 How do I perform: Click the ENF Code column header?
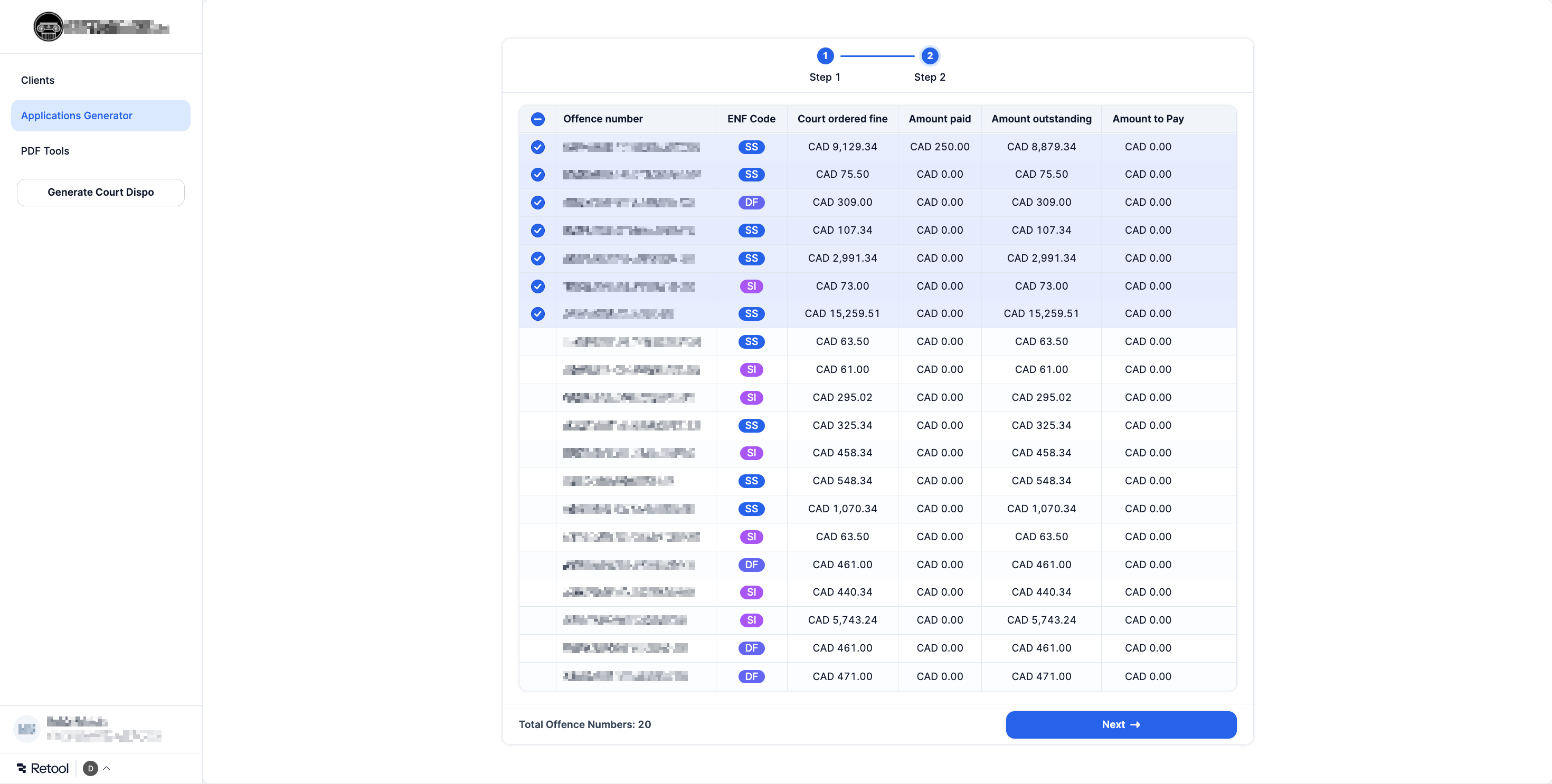(751, 119)
